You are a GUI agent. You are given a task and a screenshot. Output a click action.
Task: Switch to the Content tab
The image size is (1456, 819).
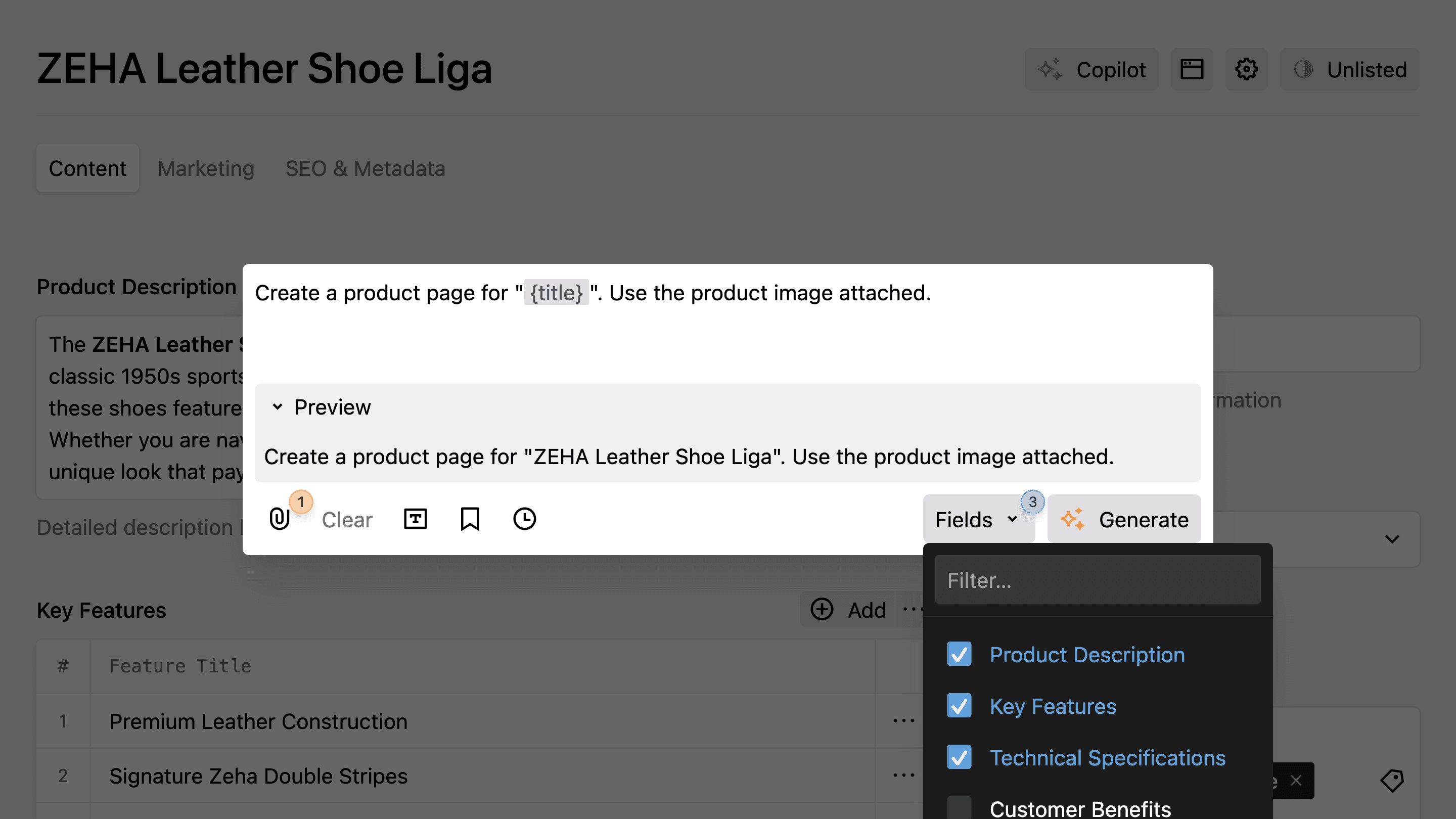(87, 168)
